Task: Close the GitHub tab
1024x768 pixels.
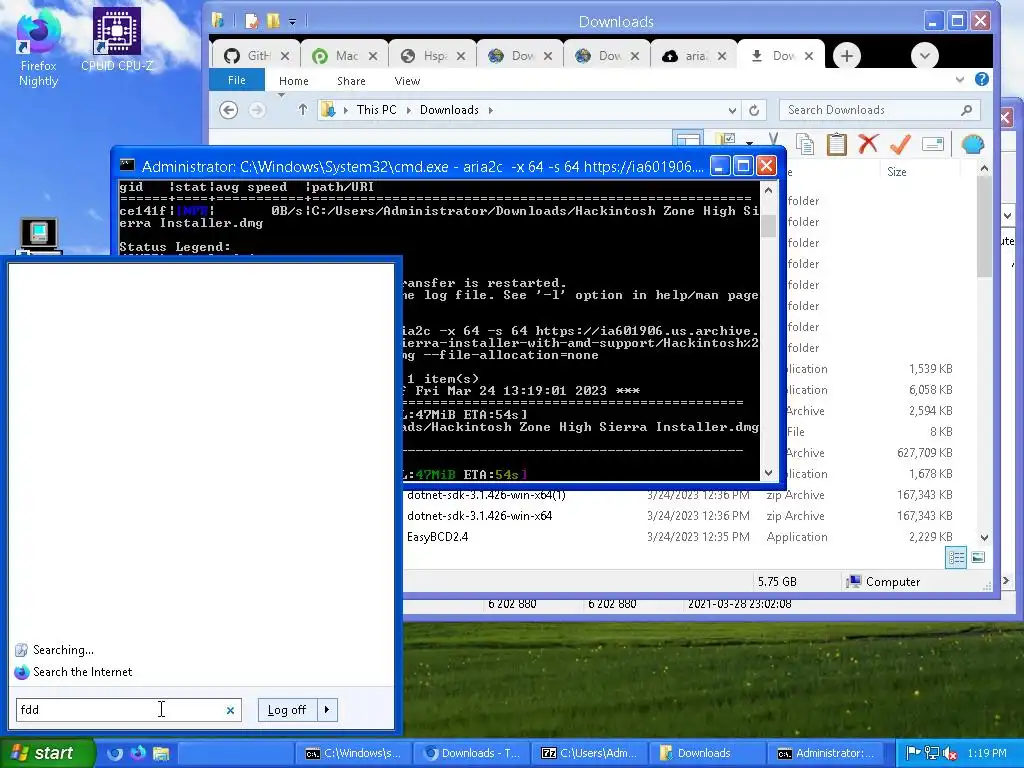Action: (x=285, y=56)
